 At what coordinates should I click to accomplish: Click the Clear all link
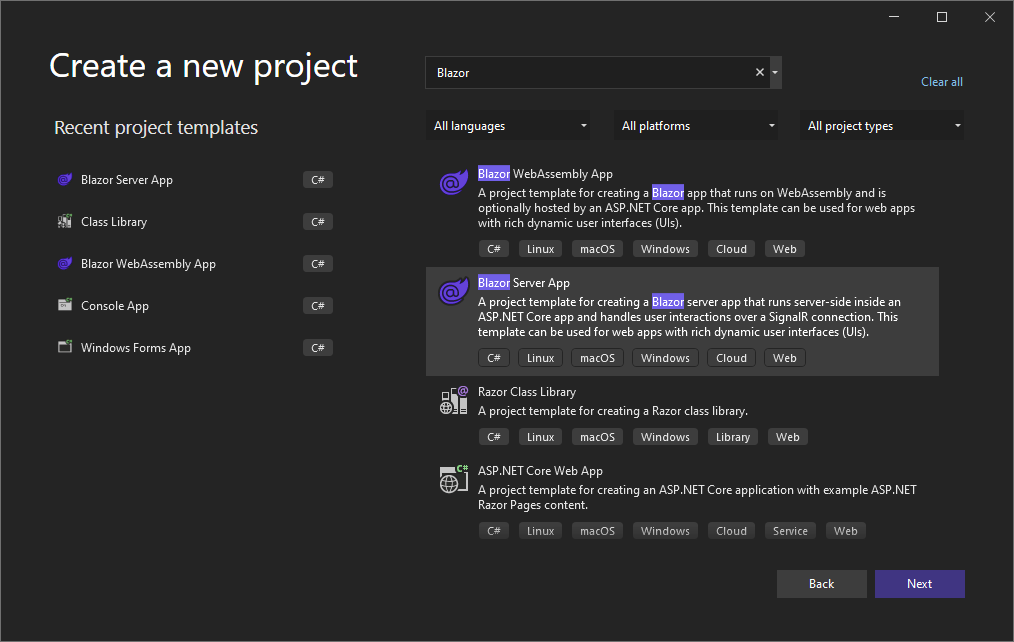pos(942,81)
